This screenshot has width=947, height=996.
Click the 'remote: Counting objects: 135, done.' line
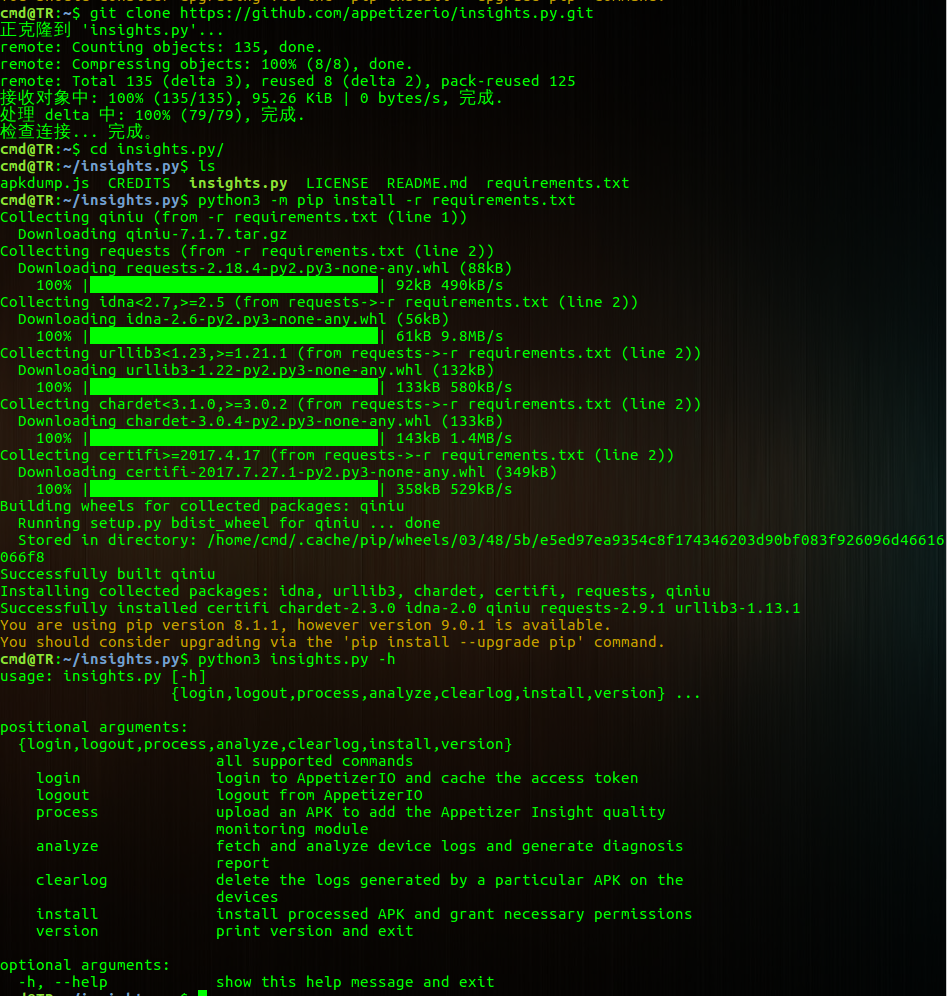(161, 47)
